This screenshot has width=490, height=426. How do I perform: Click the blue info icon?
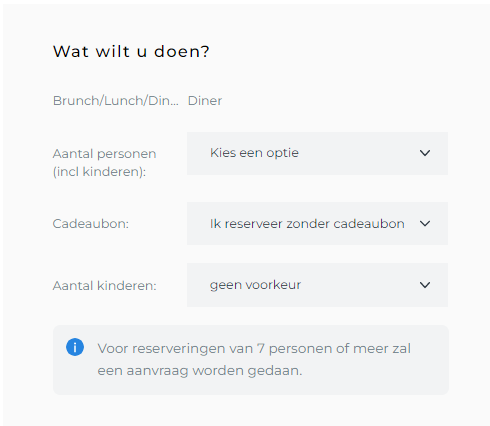tap(75, 347)
